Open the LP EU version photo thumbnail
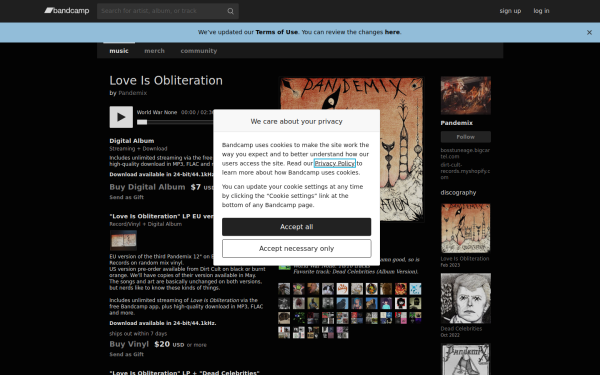Viewport: 600px width, 375px height. (123, 240)
